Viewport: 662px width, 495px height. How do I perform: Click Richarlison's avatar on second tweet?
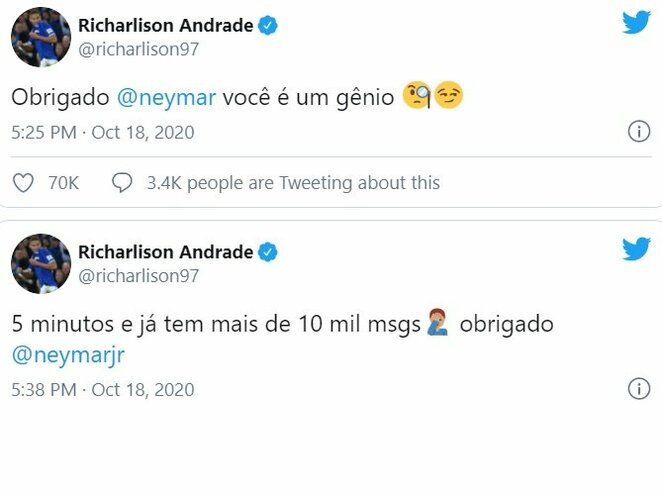click(40, 266)
